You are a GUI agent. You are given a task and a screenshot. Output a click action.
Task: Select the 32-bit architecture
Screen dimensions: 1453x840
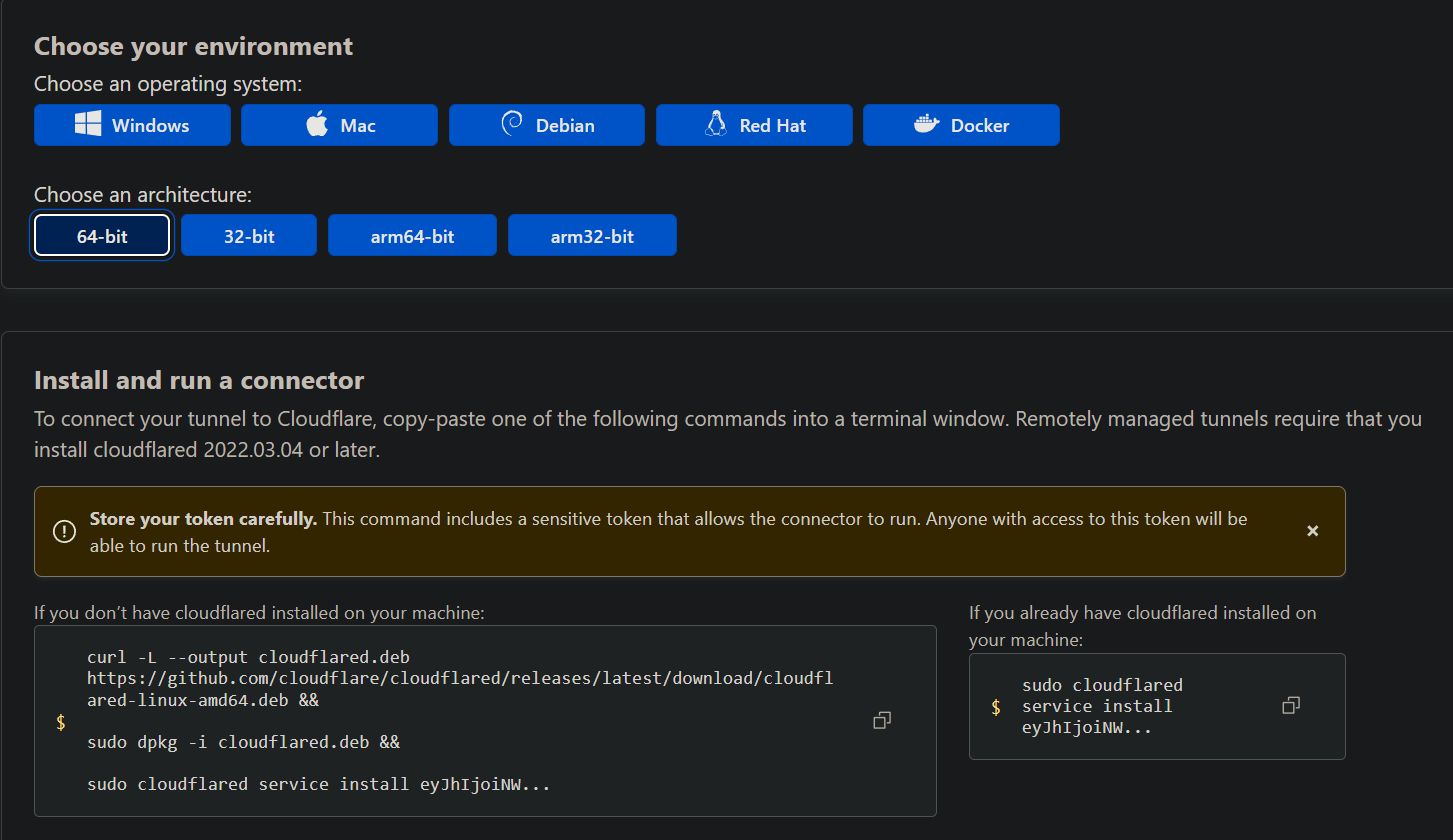(x=249, y=236)
